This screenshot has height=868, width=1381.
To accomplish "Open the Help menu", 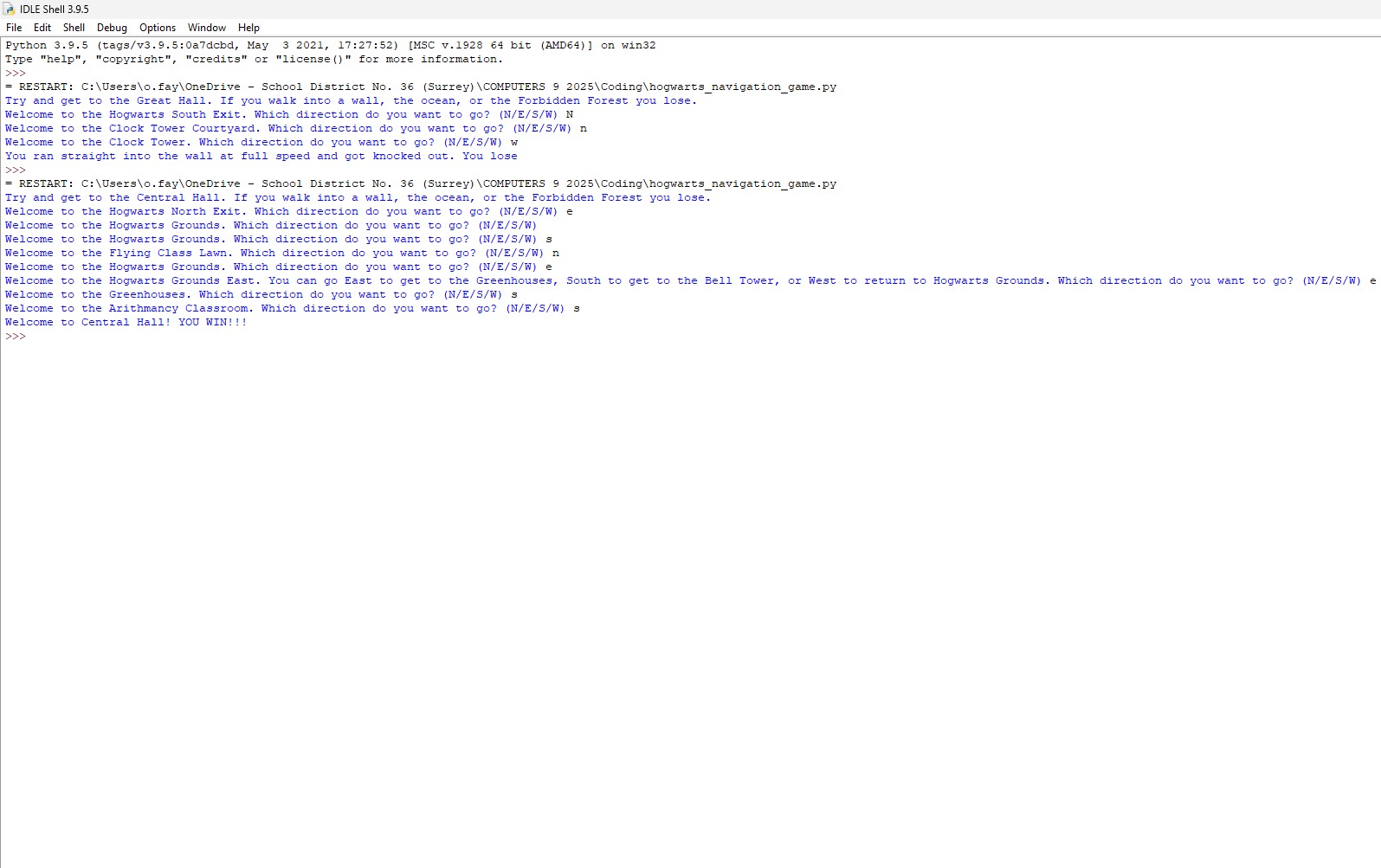I will click(248, 28).
